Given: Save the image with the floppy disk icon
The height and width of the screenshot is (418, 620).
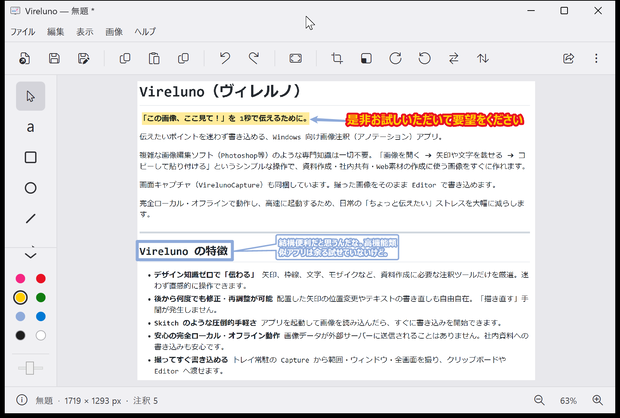Looking at the screenshot, I should coord(54,58).
